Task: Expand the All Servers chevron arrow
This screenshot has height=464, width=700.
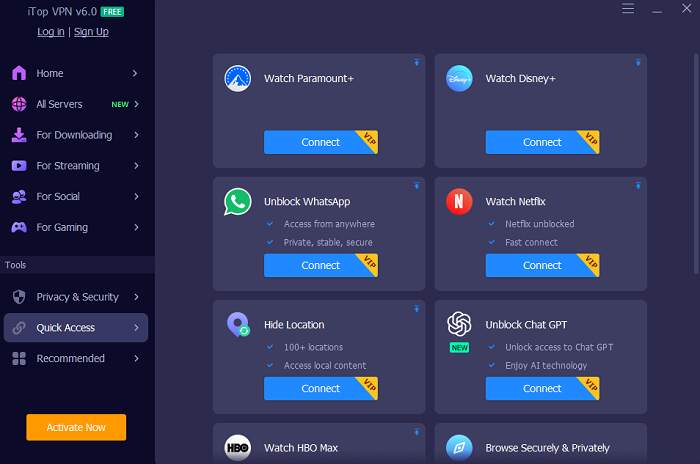Action: pos(136,104)
